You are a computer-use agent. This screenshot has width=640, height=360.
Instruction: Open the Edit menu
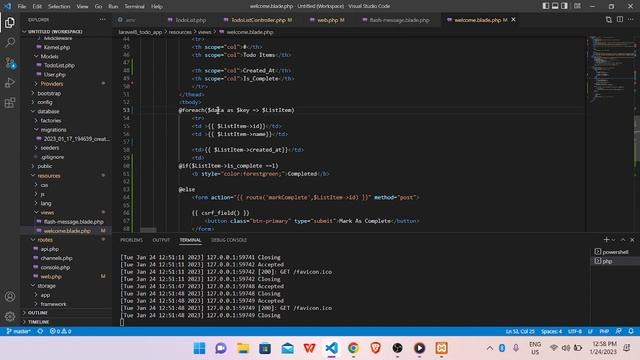(37, 6)
